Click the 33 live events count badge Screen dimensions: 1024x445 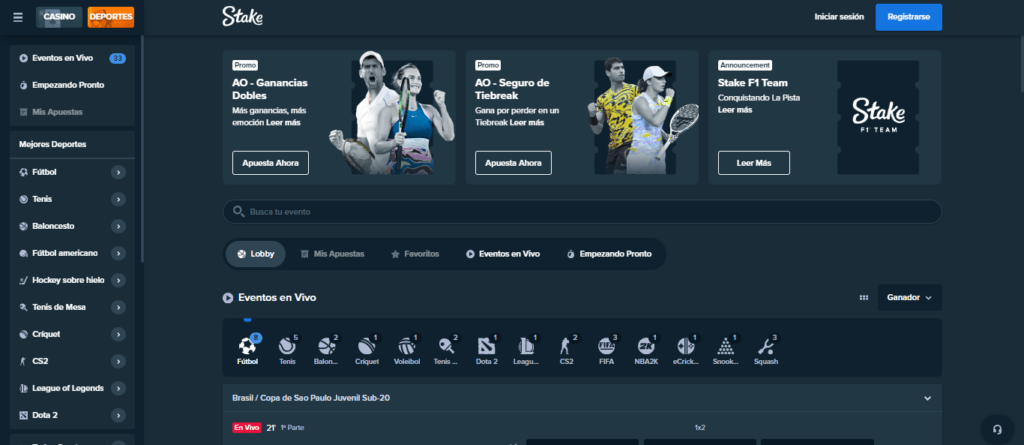118,58
